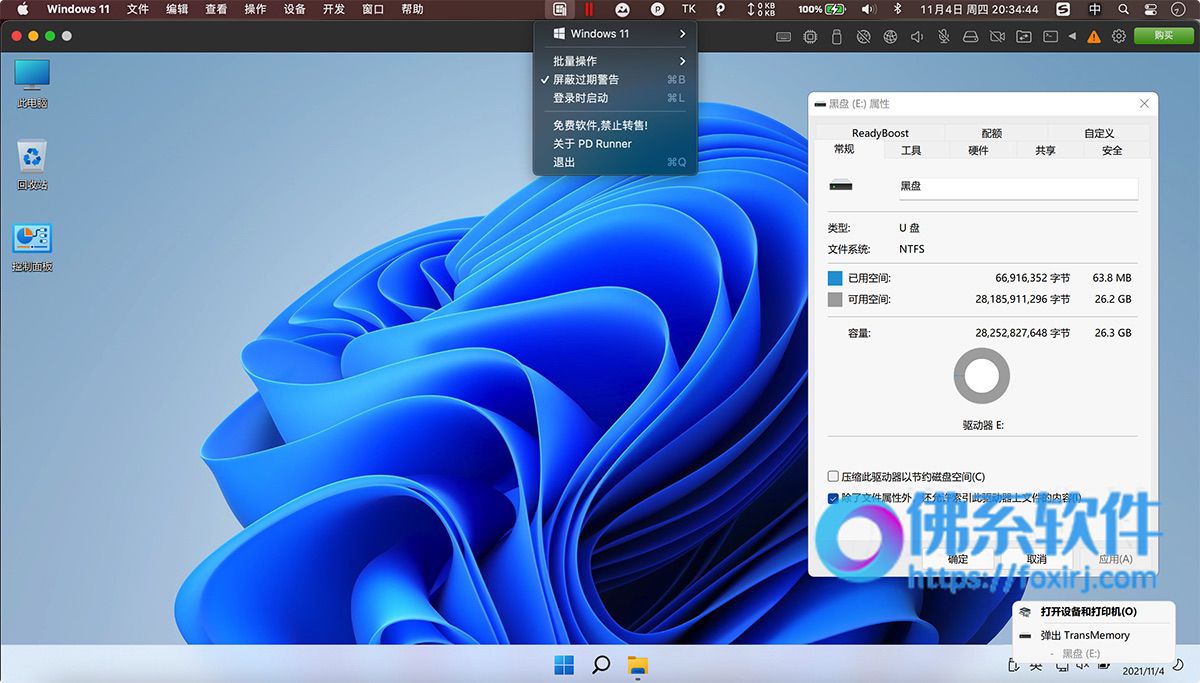Open the battery 100% status menu
Screen dimensions: 1200x683
pyautogui.click(x=822, y=9)
